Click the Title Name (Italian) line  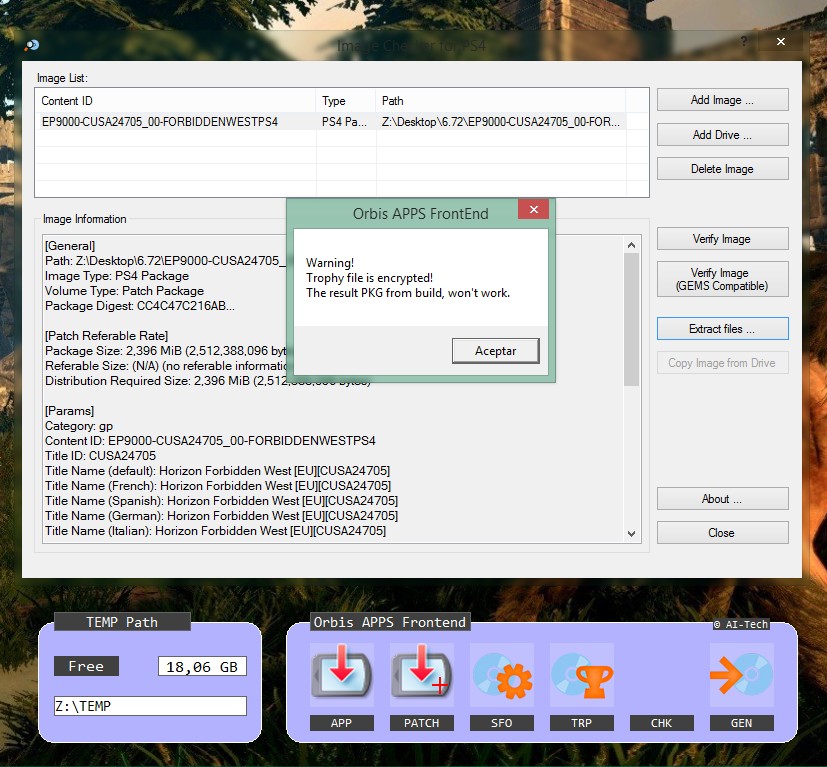click(216, 530)
